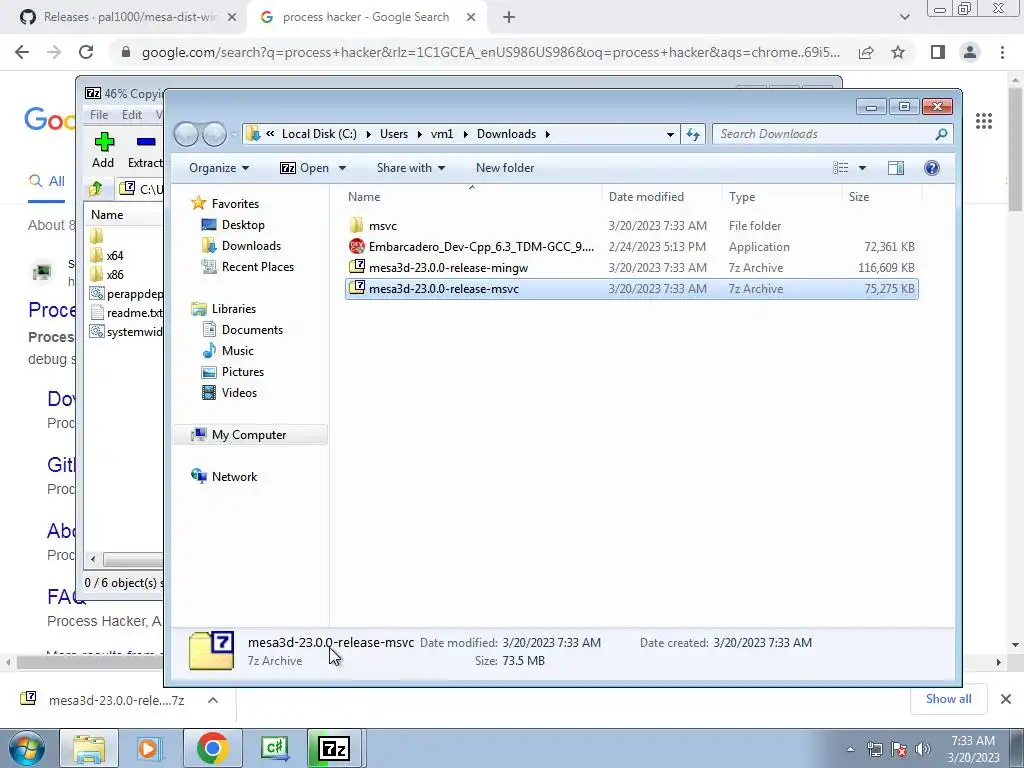Click the Users segment in address bar
The height and width of the screenshot is (768, 1024).
tap(394, 134)
